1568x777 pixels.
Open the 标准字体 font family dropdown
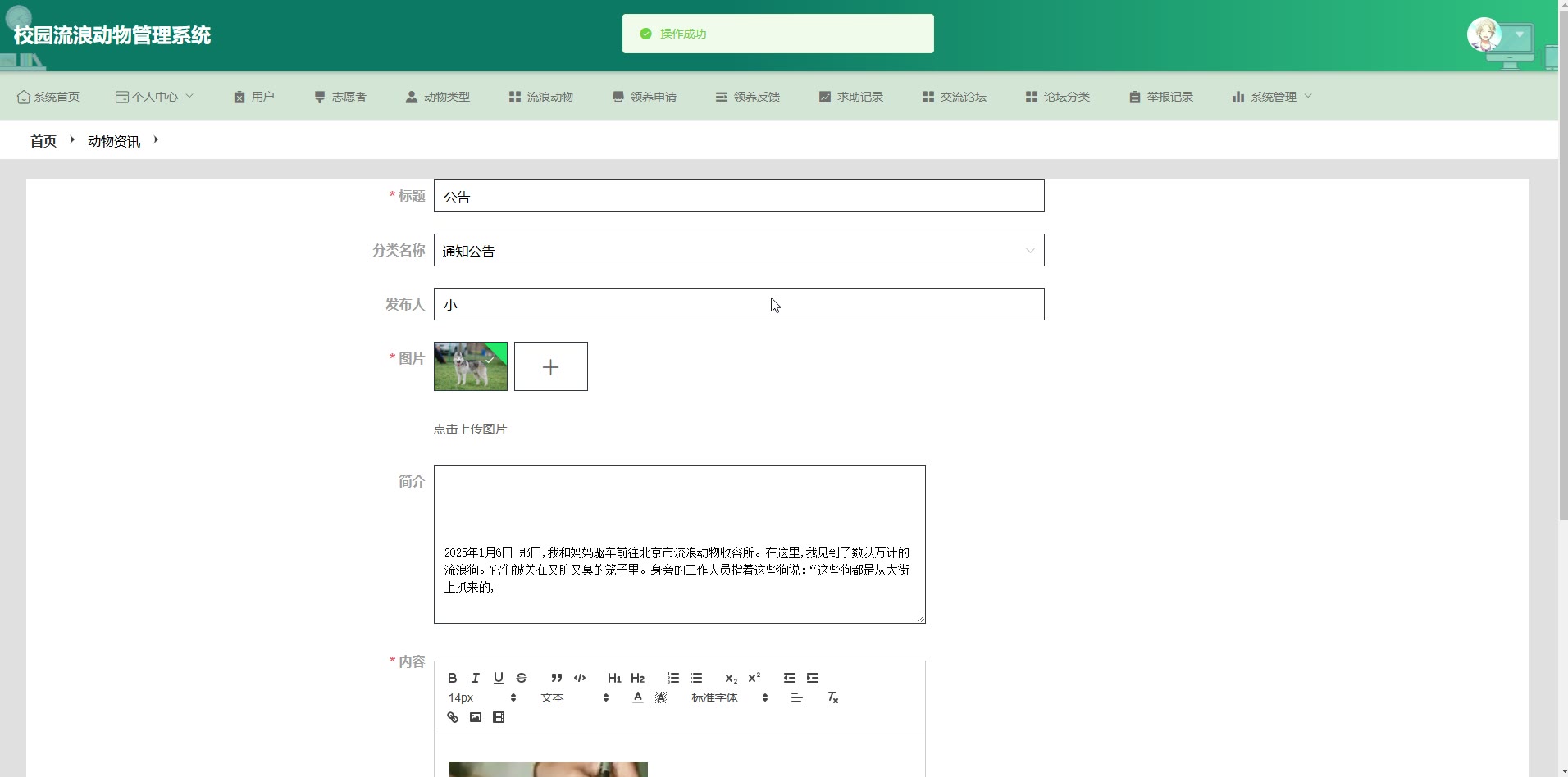[x=728, y=697]
